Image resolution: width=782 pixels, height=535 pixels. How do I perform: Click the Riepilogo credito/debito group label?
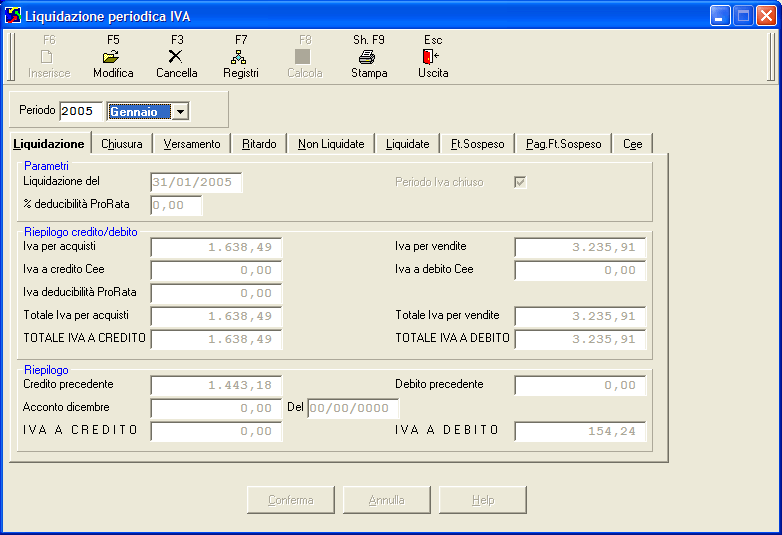81,232
